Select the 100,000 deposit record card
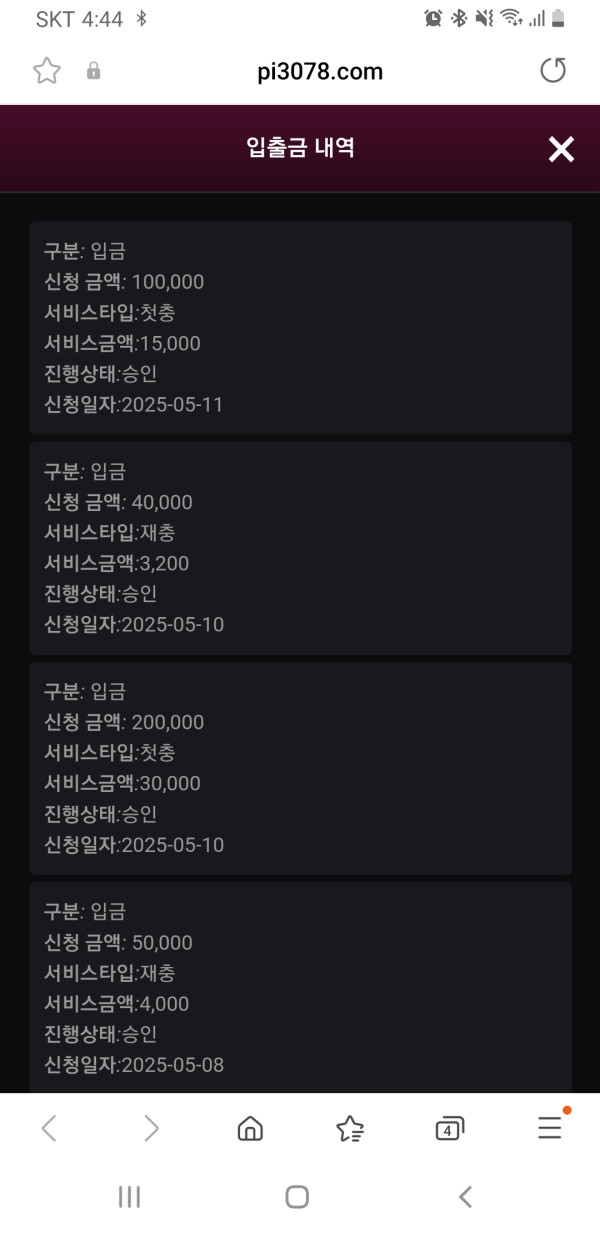This screenshot has width=600, height=1233. click(x=300, y=328)
